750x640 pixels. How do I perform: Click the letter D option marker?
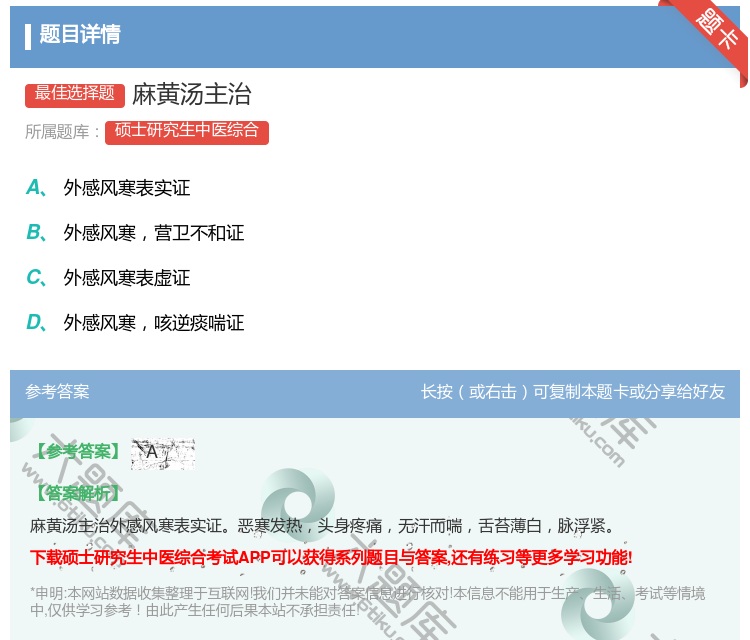pyautogui.click(x=36, y=322)
